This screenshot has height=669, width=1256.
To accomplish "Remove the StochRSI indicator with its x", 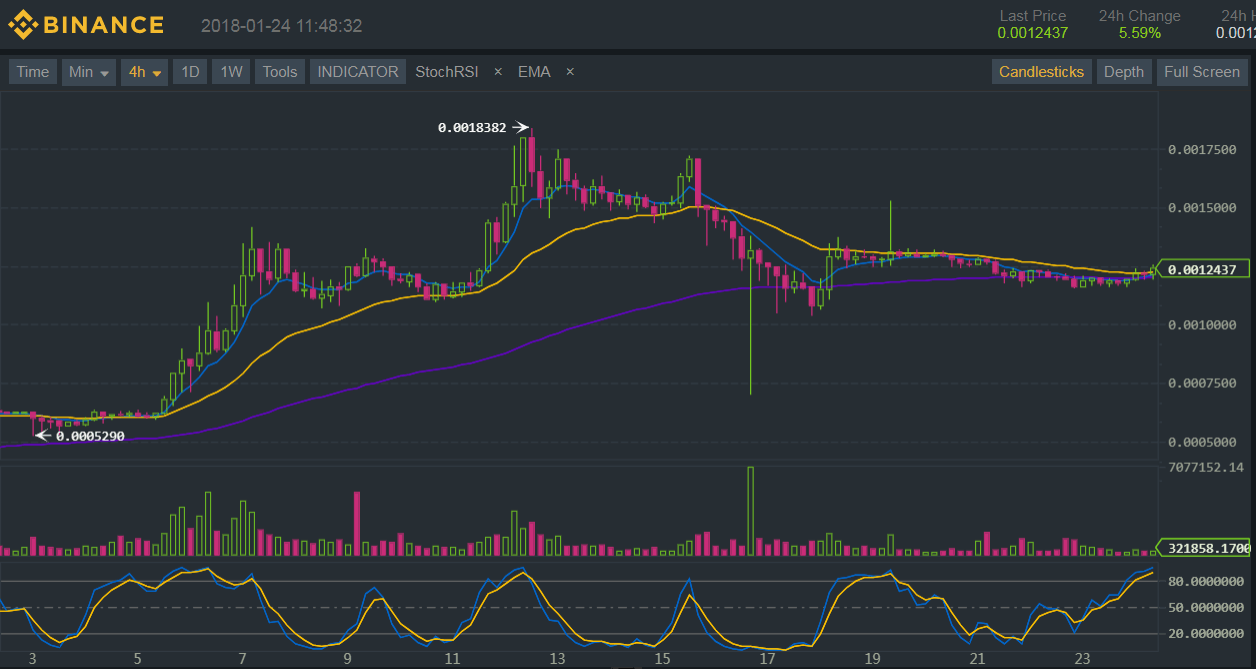I will click(498, 72).
